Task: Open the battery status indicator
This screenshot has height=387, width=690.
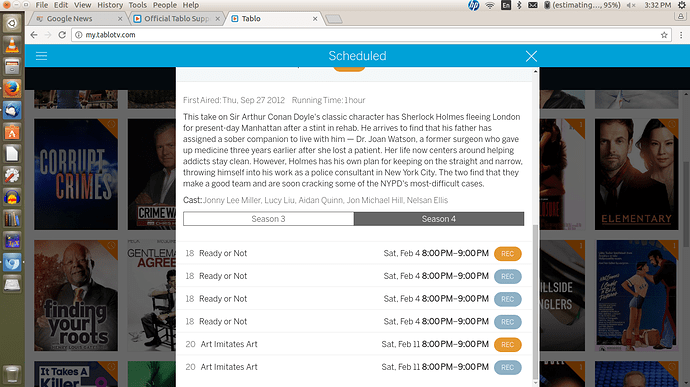Action: pos(582,5)
